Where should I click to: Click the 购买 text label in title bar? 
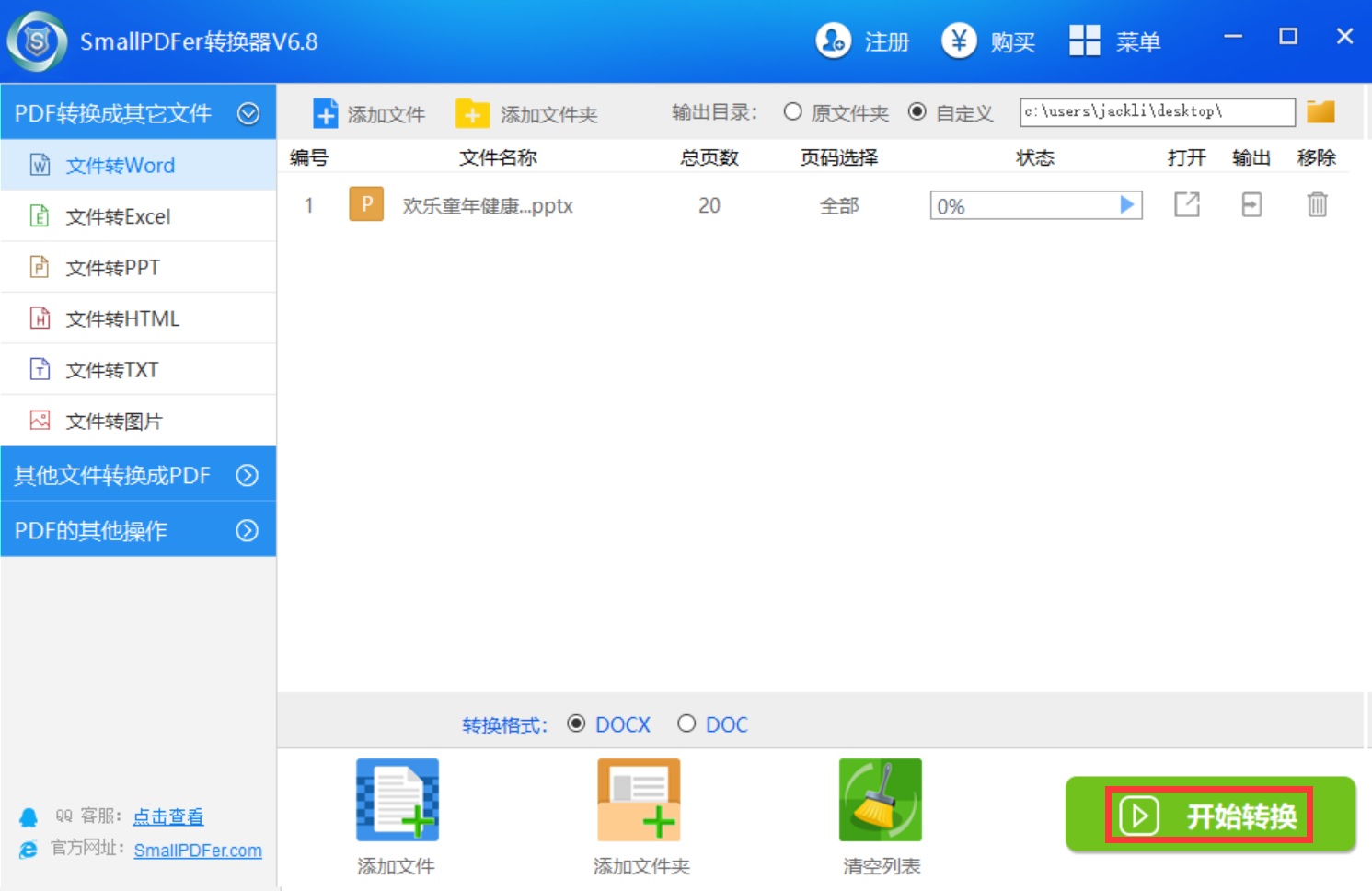[x=1013, y=41]
